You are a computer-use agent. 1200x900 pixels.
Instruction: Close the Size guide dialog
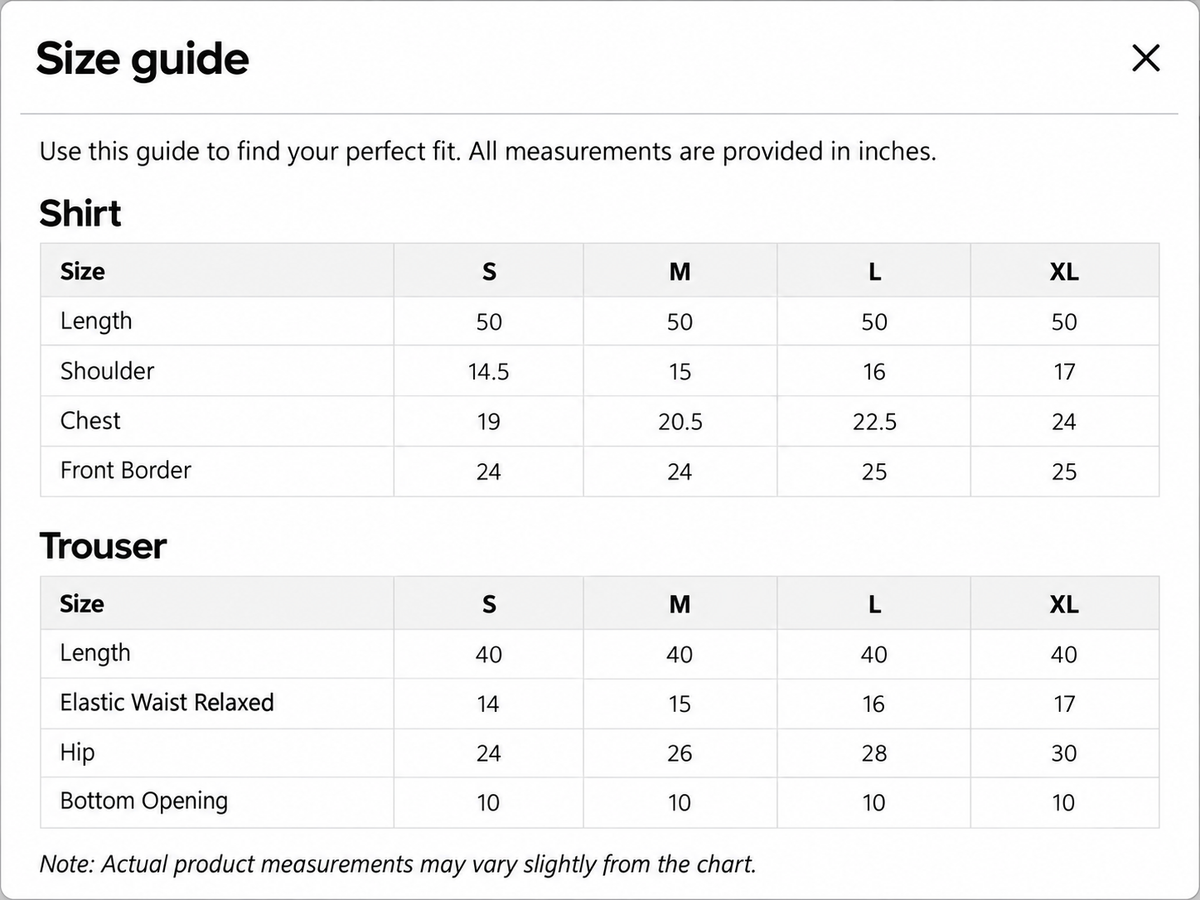tap(1145, 59)
